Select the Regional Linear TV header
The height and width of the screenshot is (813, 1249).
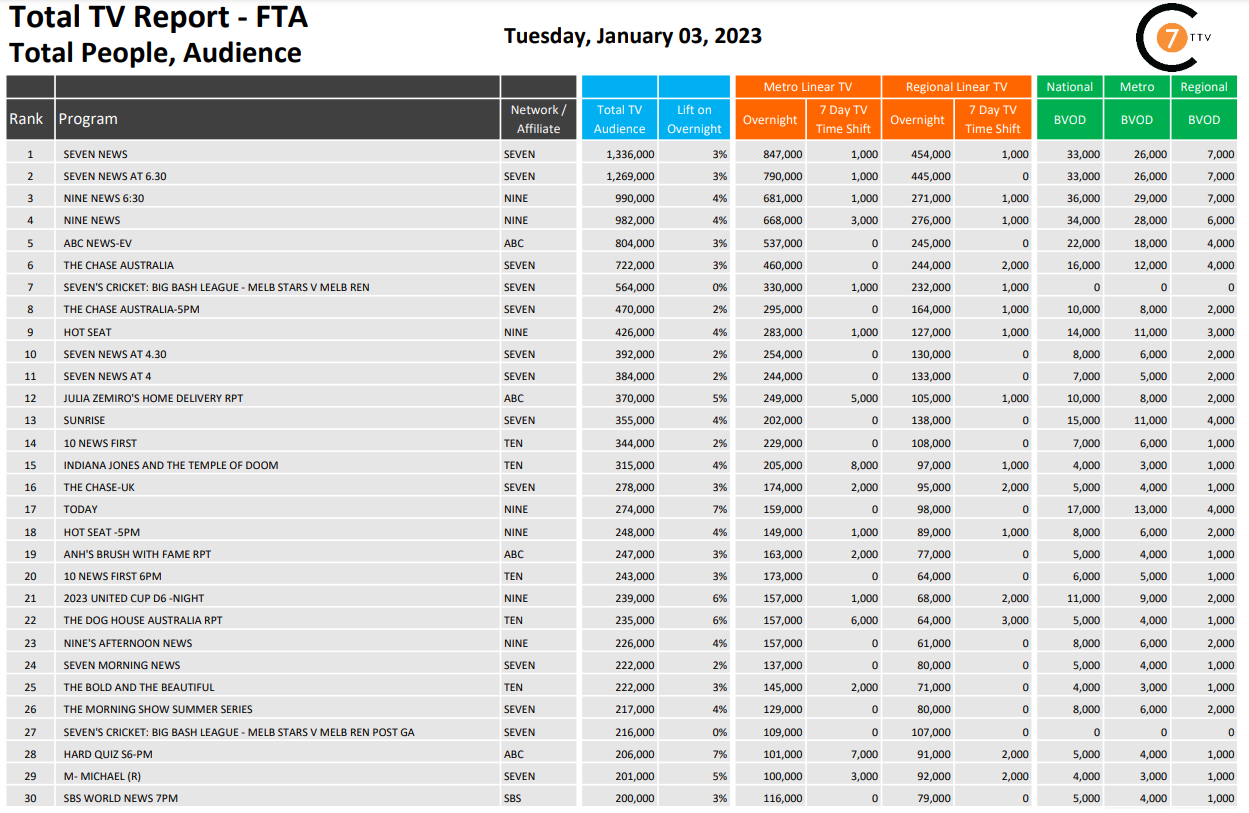(956, 87)
